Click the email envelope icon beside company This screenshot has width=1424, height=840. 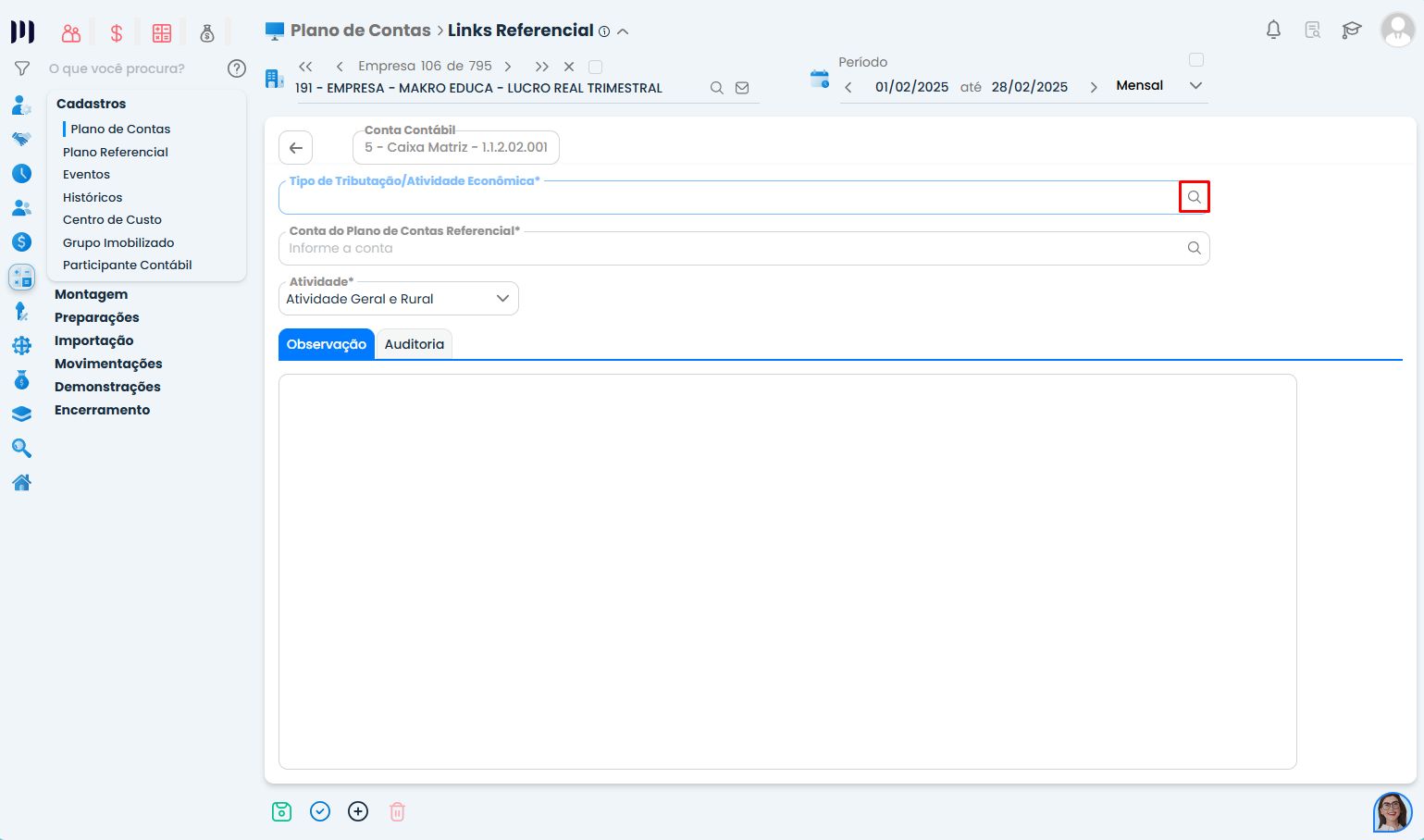click(742, 88)
